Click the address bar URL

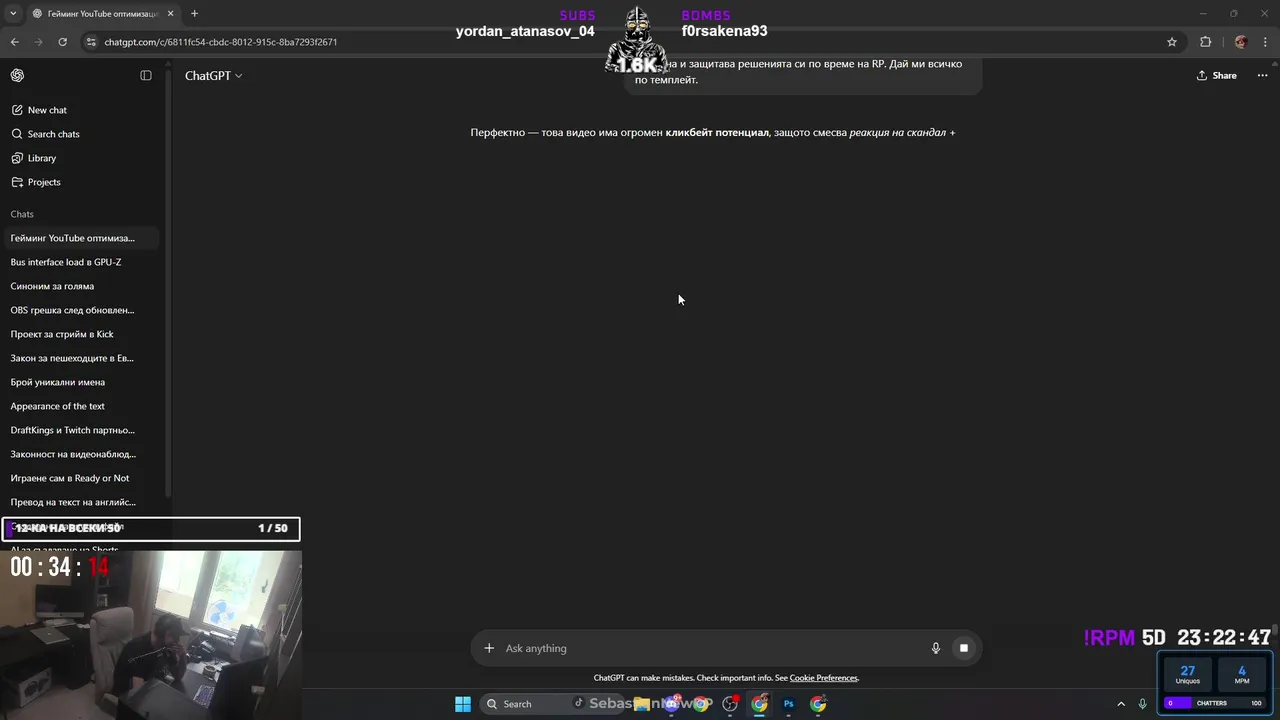tap(220, 42)
